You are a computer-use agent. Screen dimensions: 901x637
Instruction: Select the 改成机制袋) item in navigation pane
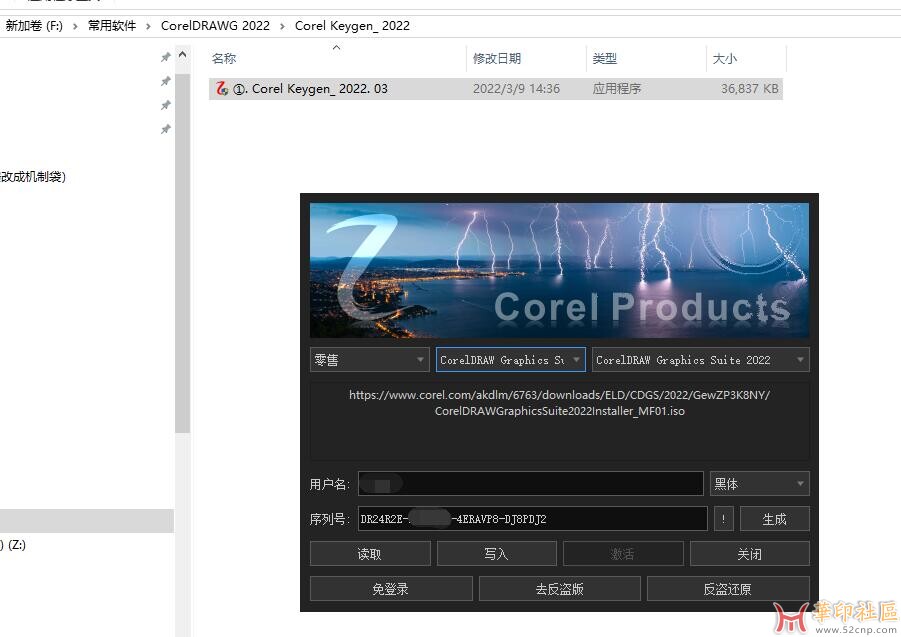coord(33,176)
